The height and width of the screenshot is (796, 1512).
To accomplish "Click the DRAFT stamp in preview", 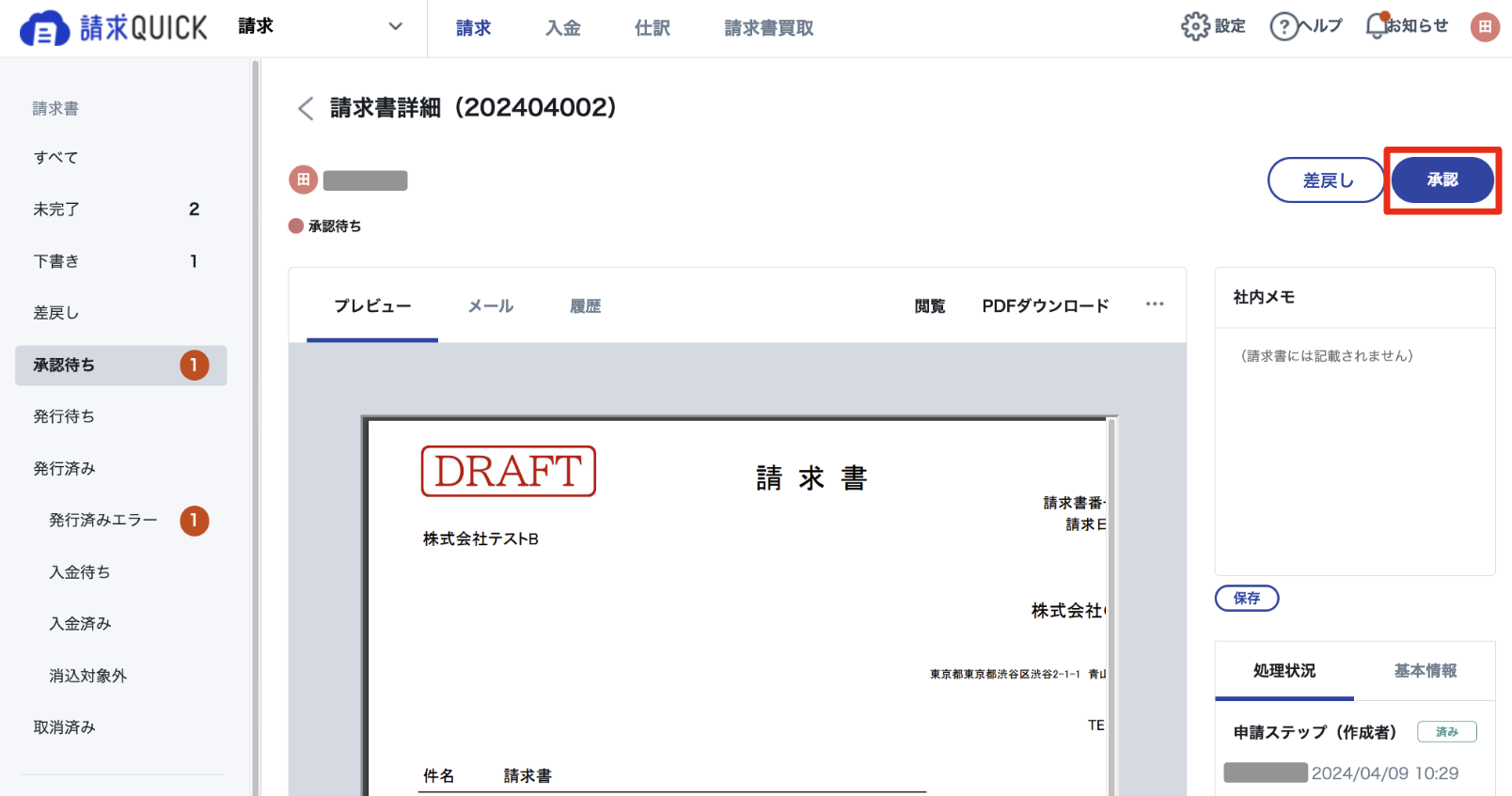I will coord(509,471).
